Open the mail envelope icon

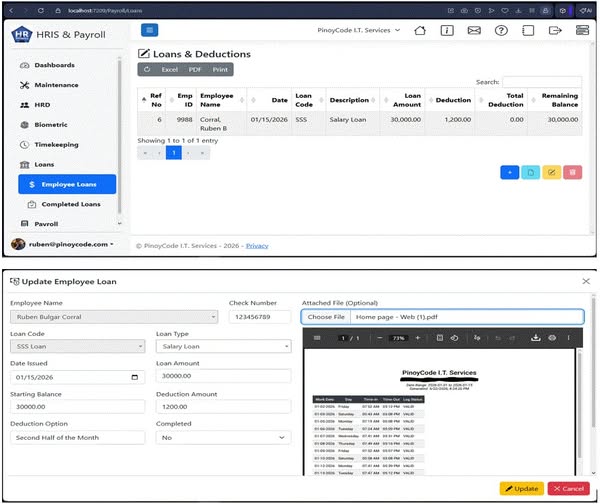tap(474, 30)
